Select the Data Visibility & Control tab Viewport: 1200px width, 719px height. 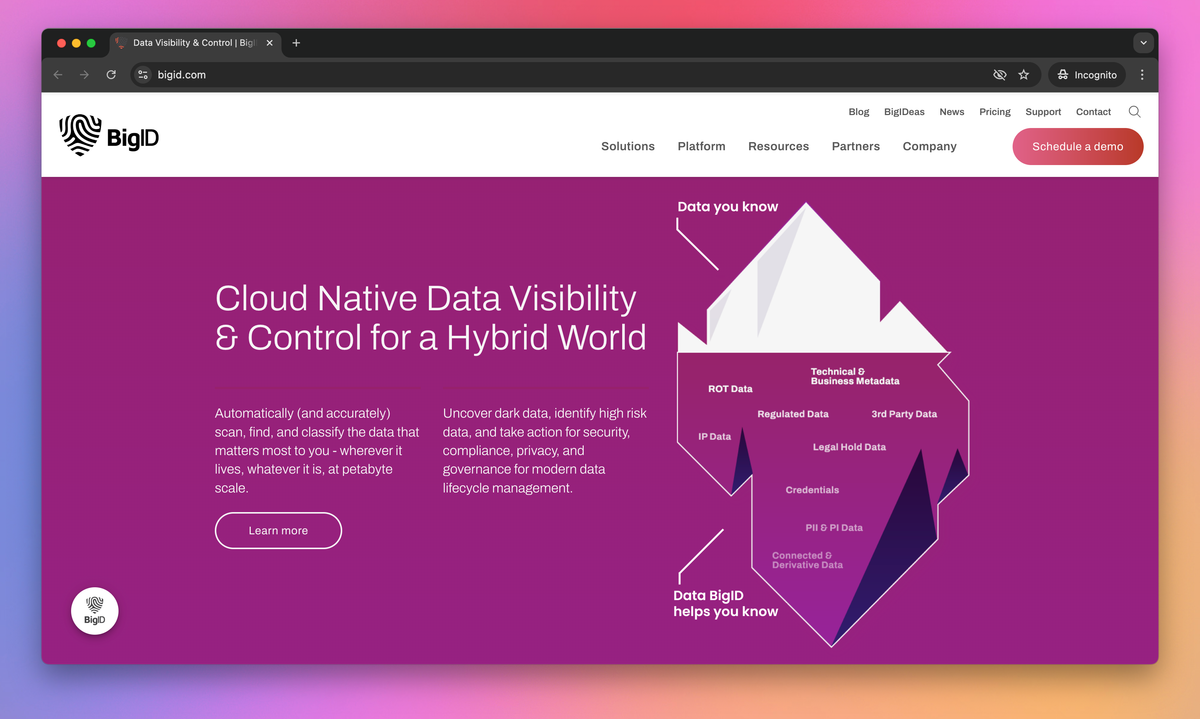coord(195,43)
